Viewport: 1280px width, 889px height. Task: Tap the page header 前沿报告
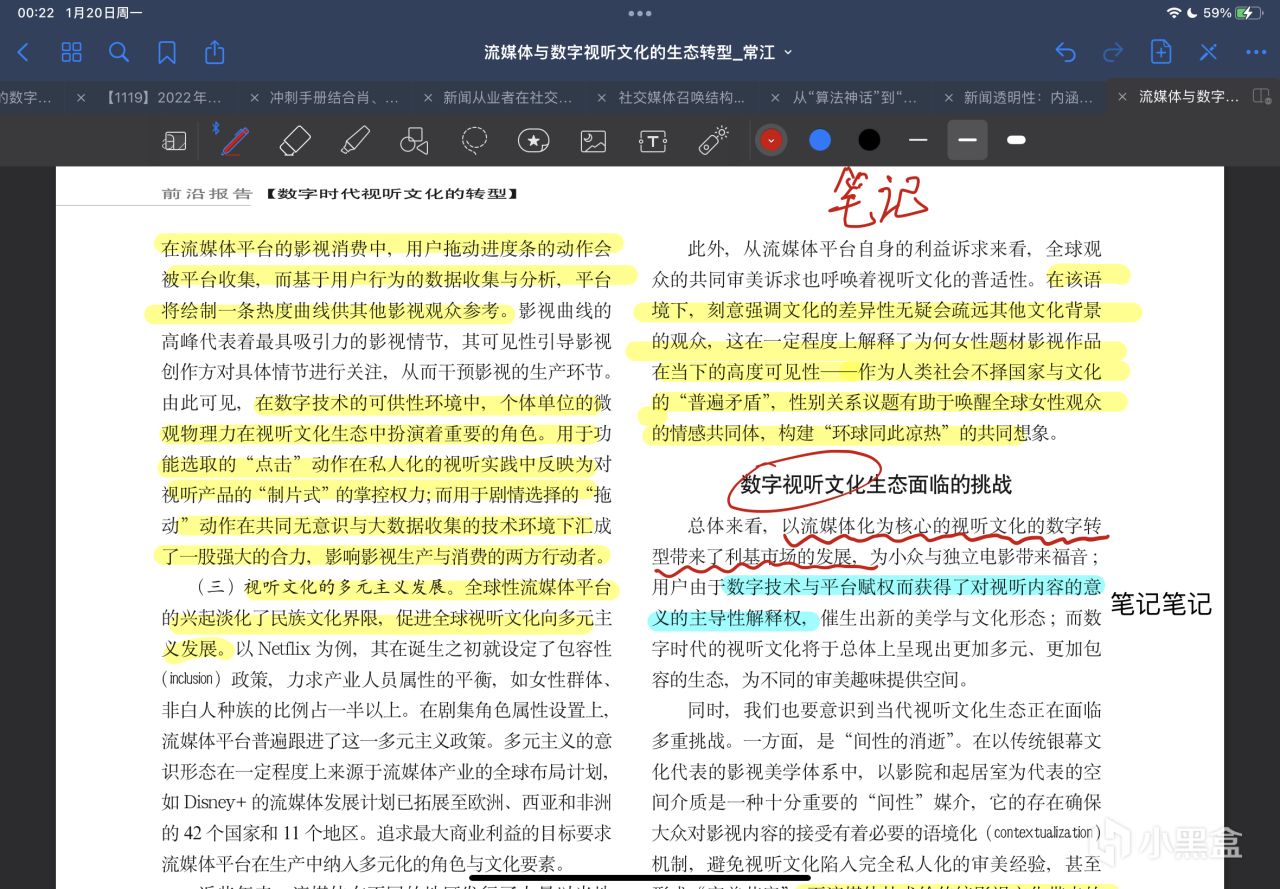click(x=207, y=193)
